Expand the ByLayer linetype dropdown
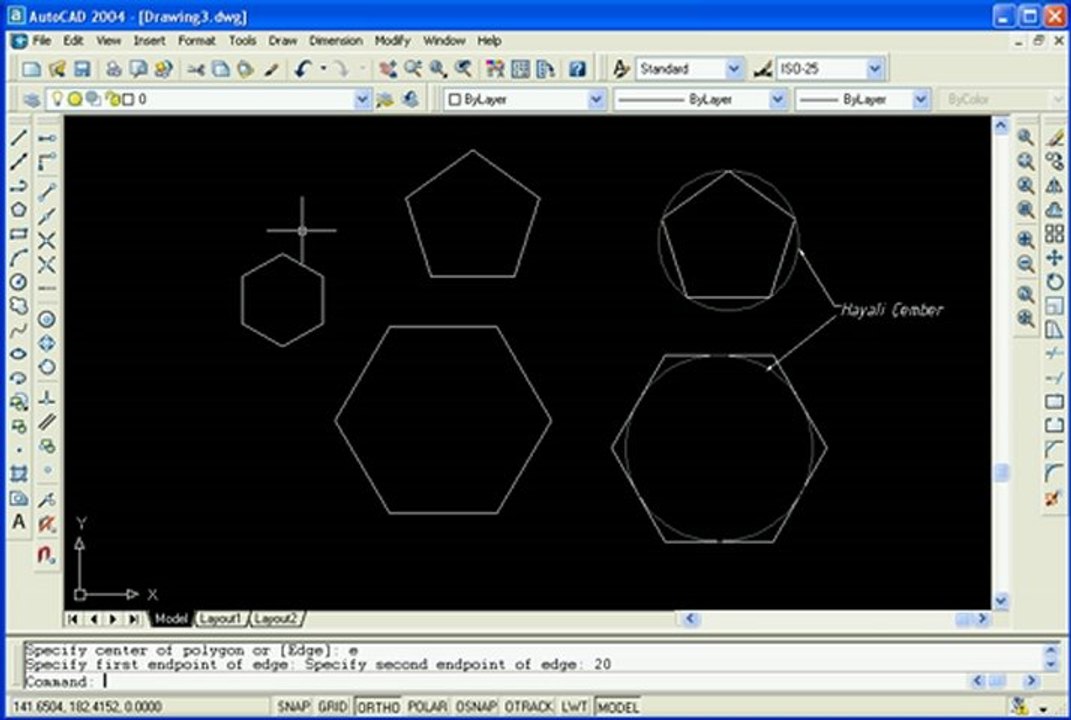The image size is (1071, 720). [x=777, y=100]
